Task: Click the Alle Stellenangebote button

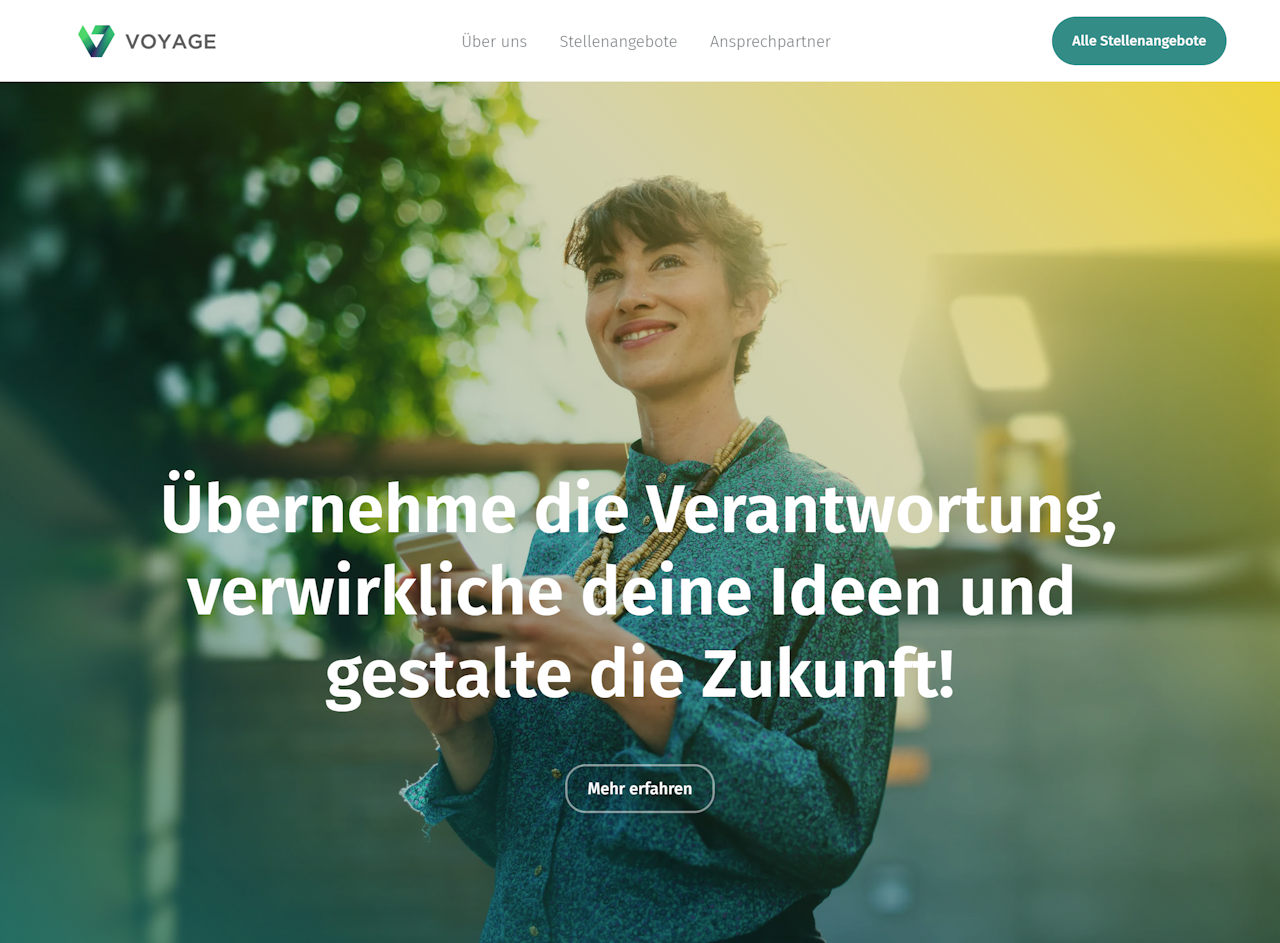Action: pos(1139,41)
